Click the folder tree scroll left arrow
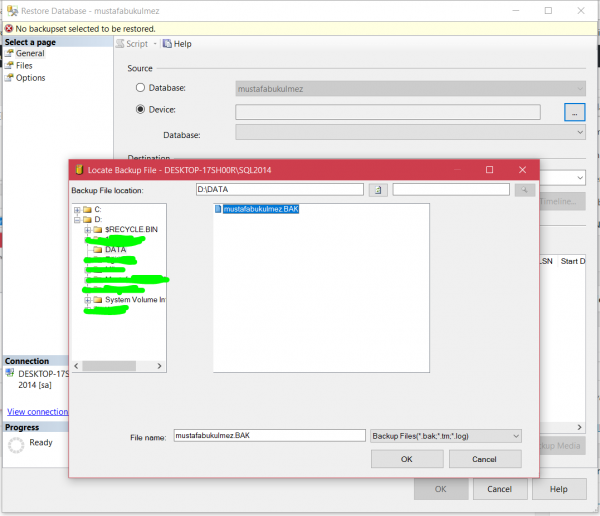 (76, 366)
